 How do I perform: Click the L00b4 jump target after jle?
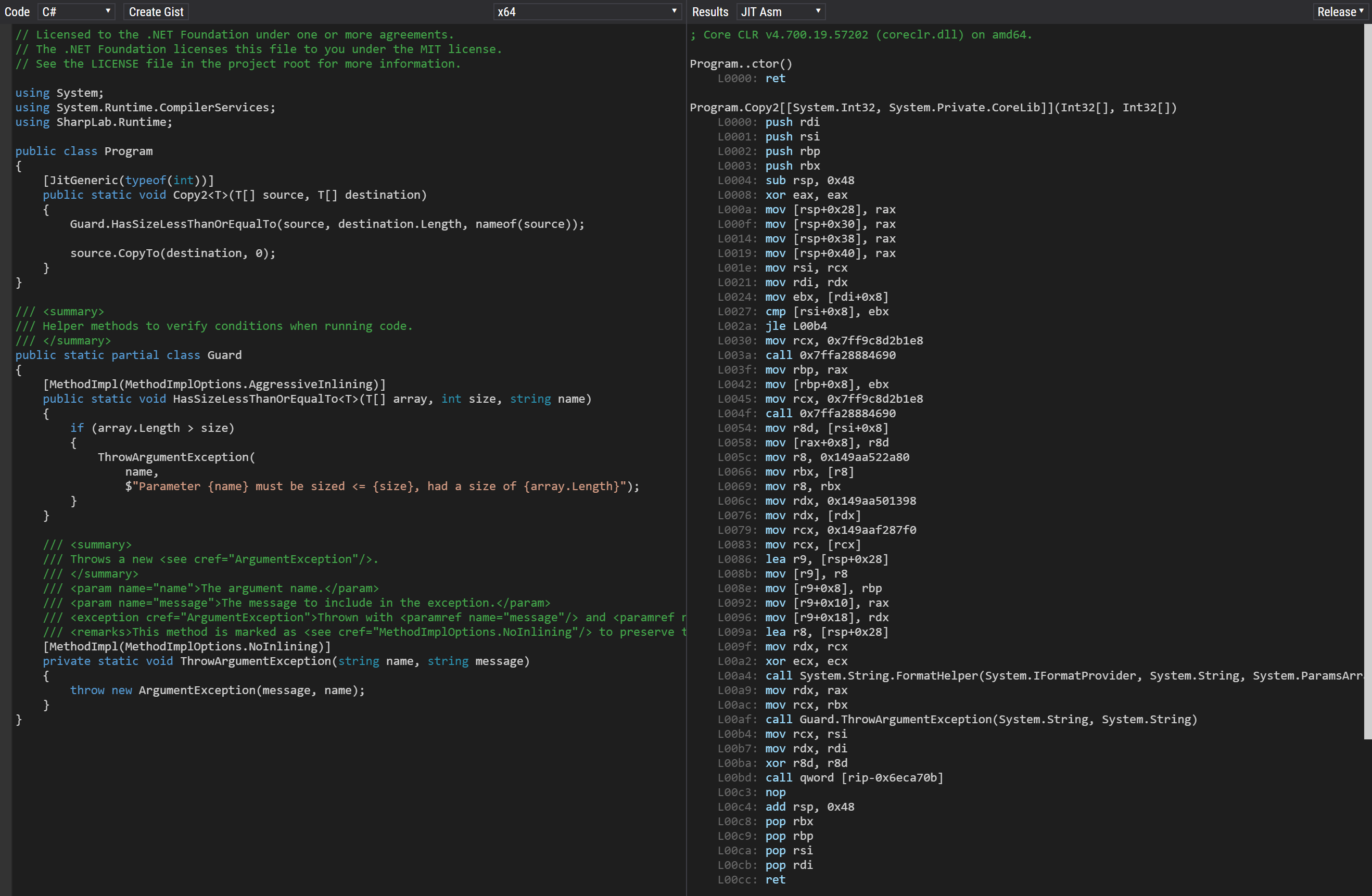[809, 326]
